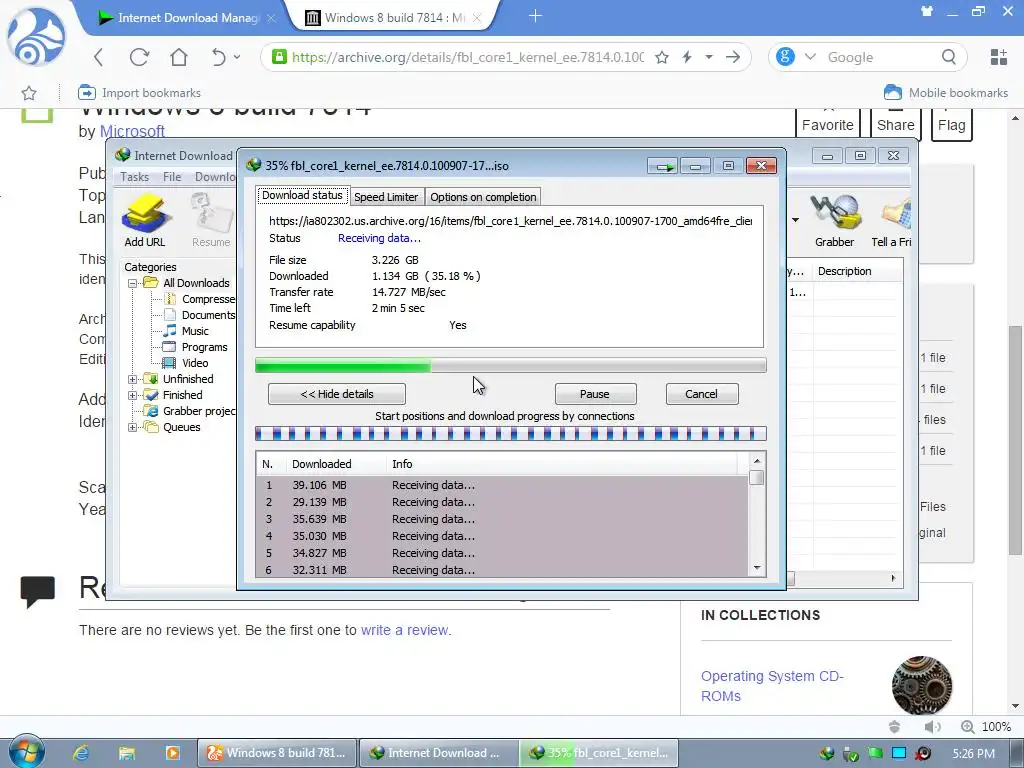Open the Microsoft author link

pos(132,131)
